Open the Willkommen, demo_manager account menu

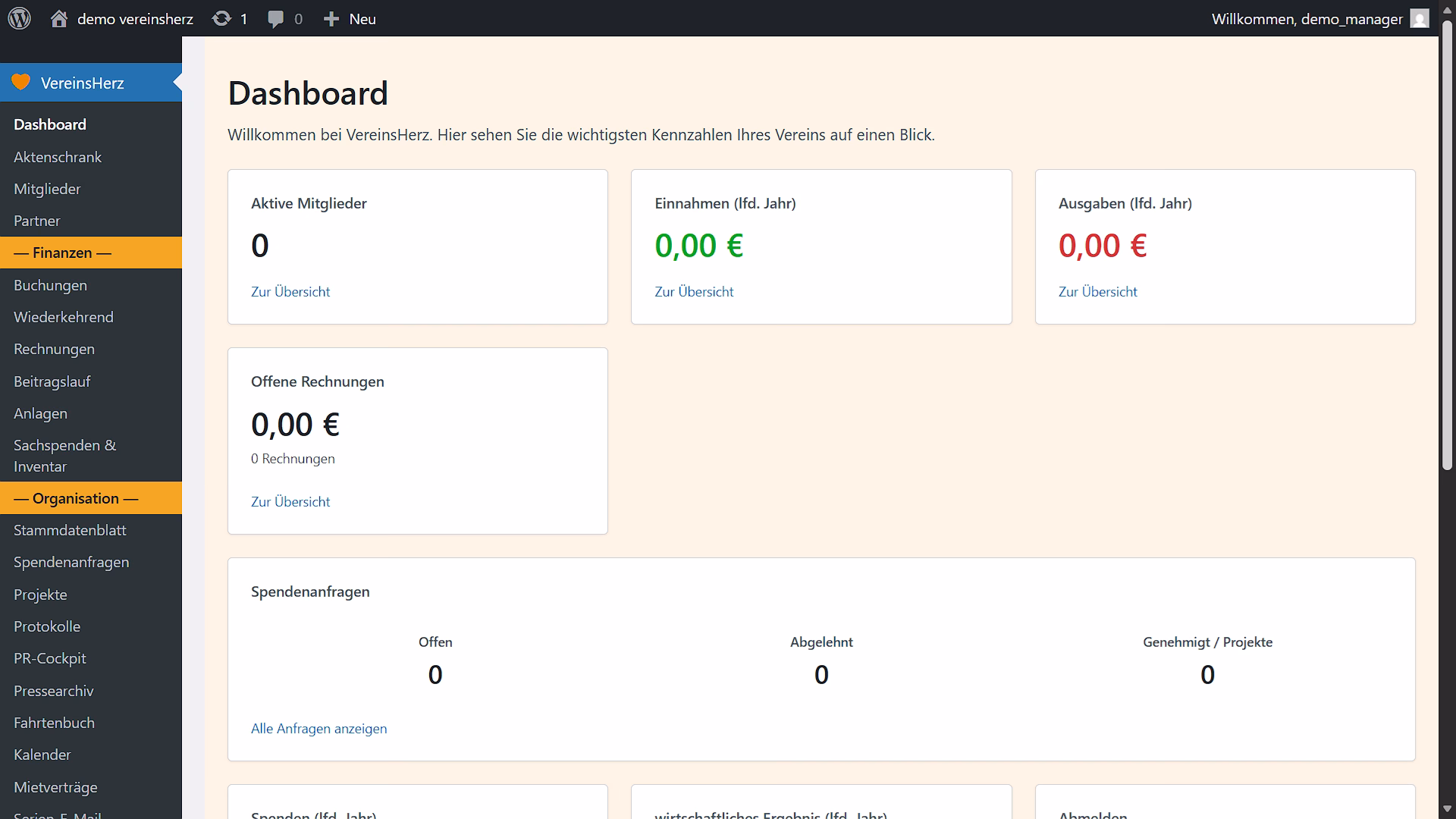1307,18
